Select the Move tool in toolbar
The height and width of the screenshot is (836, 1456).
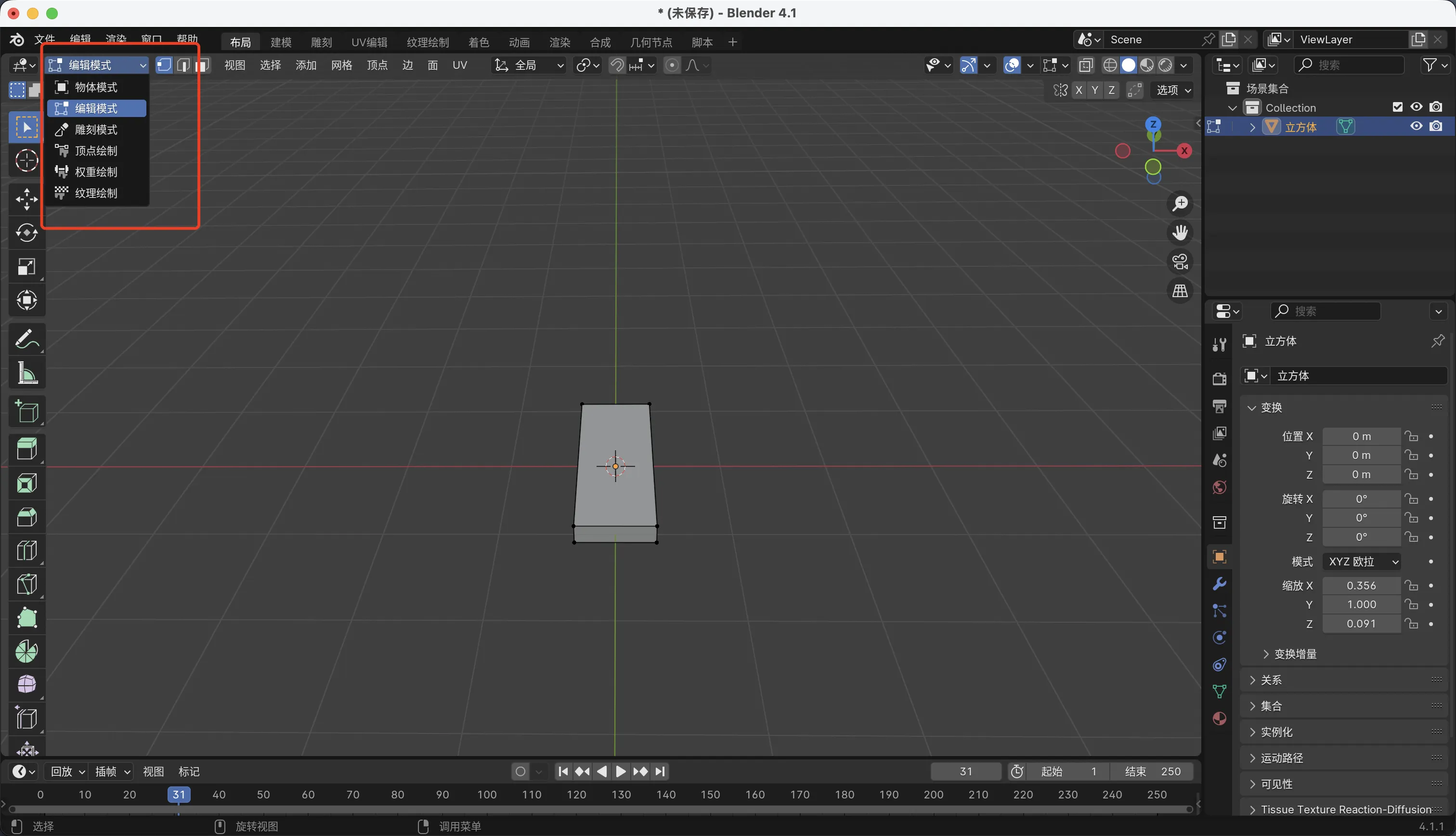click(26, 199)
